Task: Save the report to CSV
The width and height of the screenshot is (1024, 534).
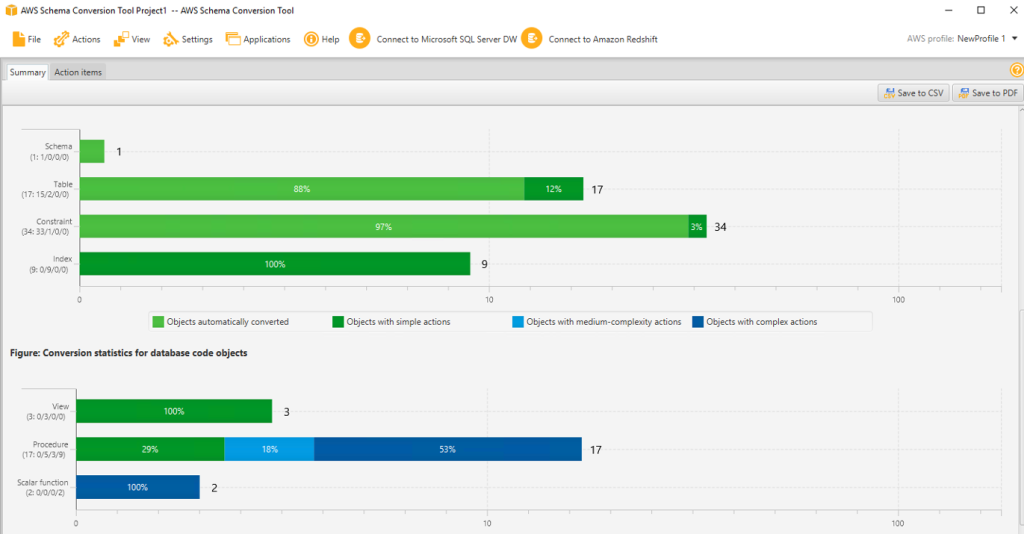Action: 913,93
